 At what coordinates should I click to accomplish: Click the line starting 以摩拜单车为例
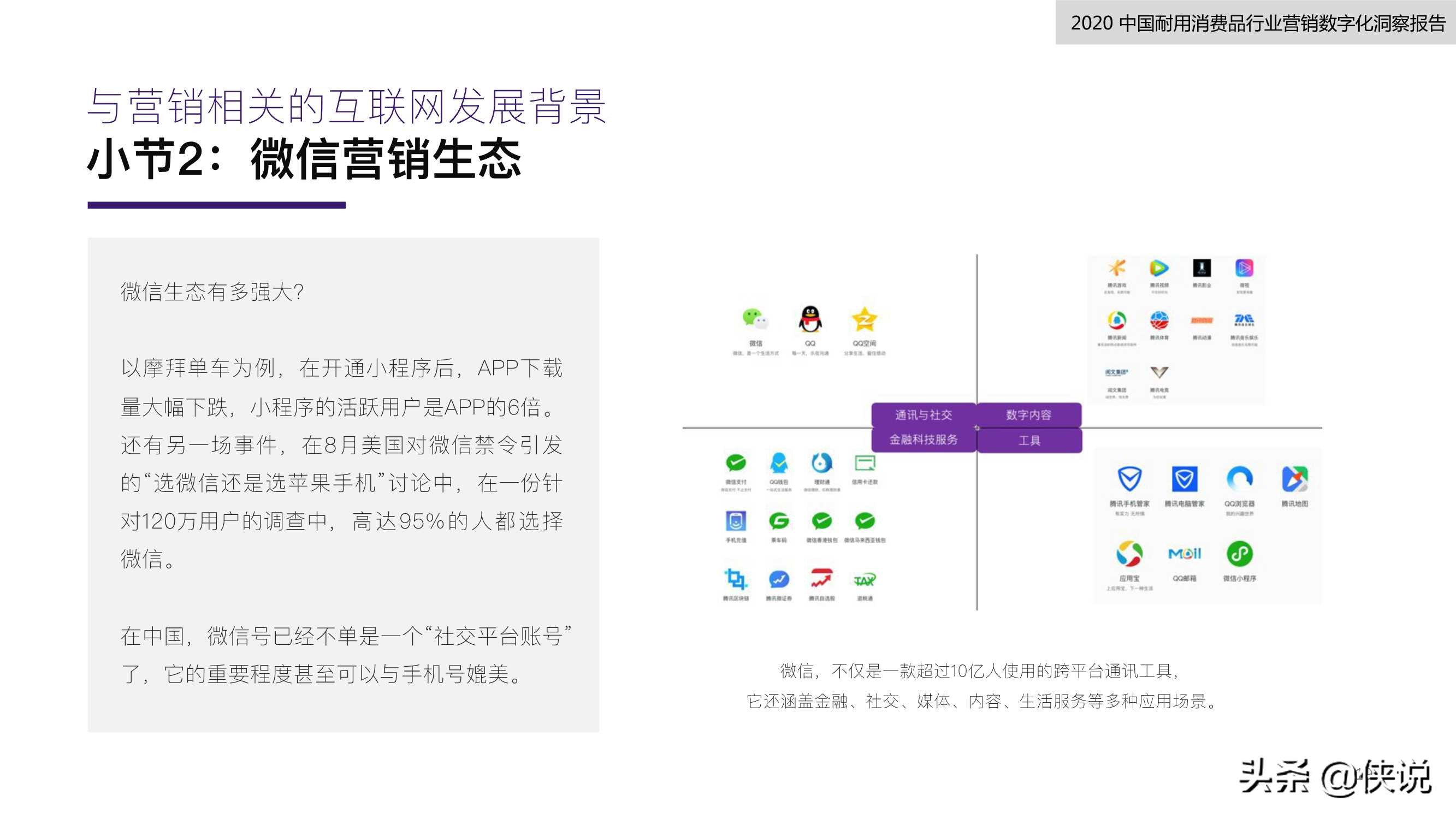(341, 369)
